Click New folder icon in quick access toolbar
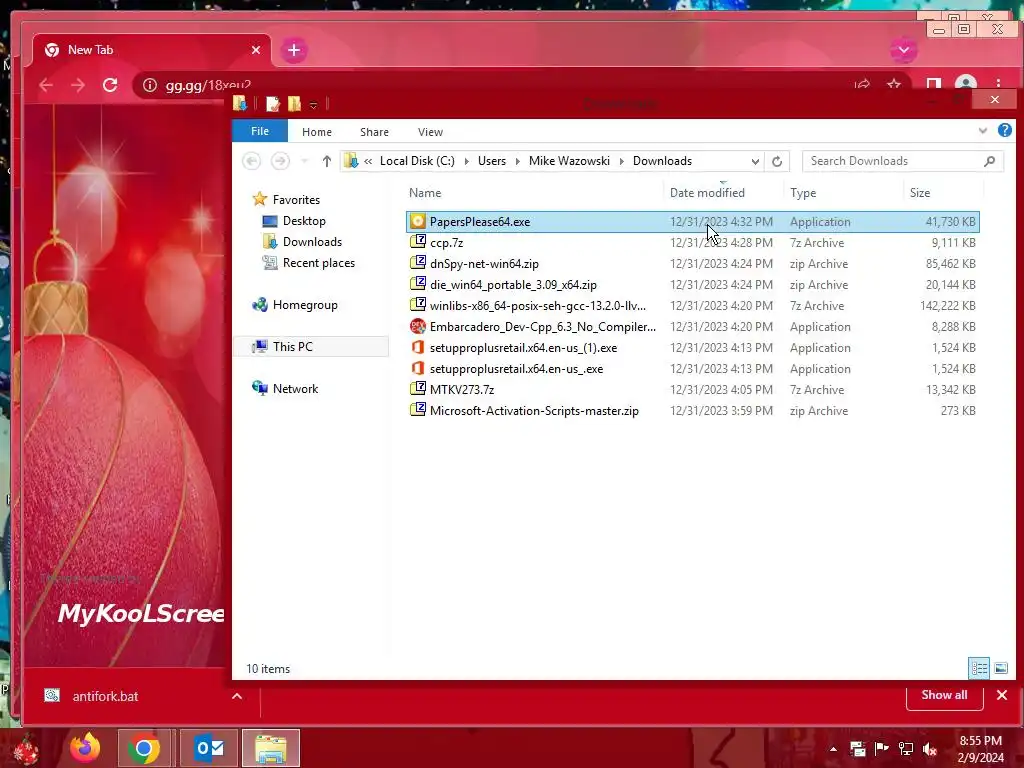 coord(295,104)
